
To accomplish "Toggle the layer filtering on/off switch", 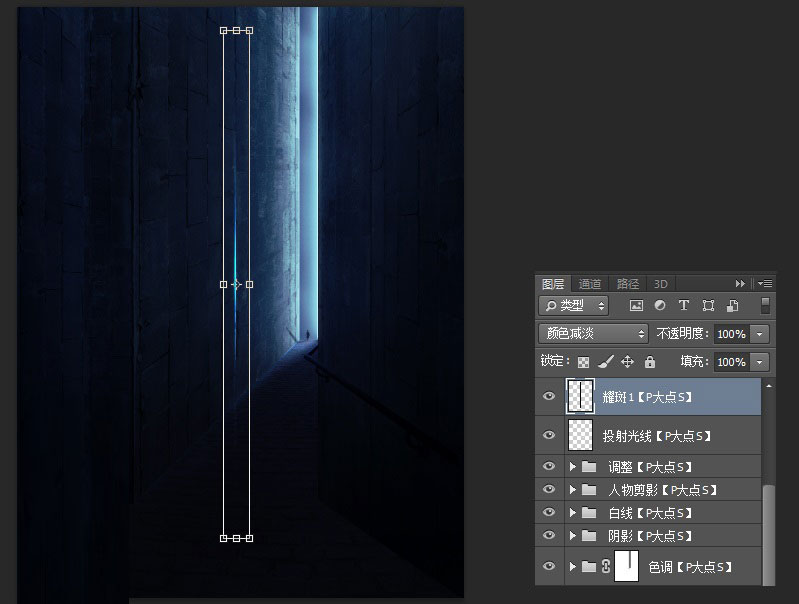I will 765,305.
